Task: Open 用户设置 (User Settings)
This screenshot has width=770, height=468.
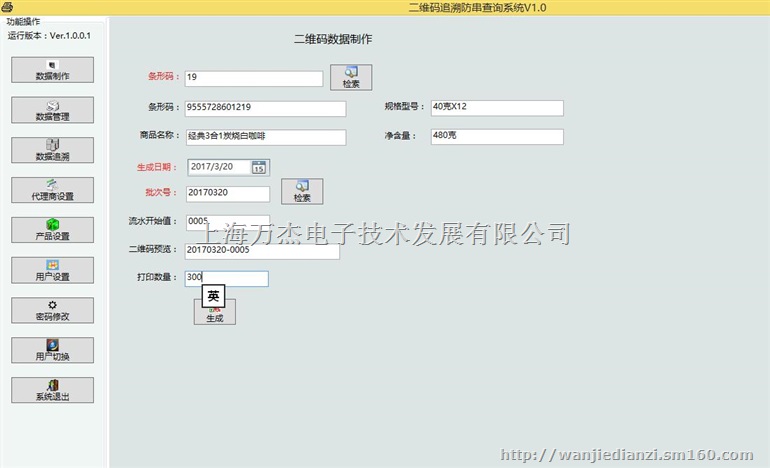Action: (x=52, y=270)
